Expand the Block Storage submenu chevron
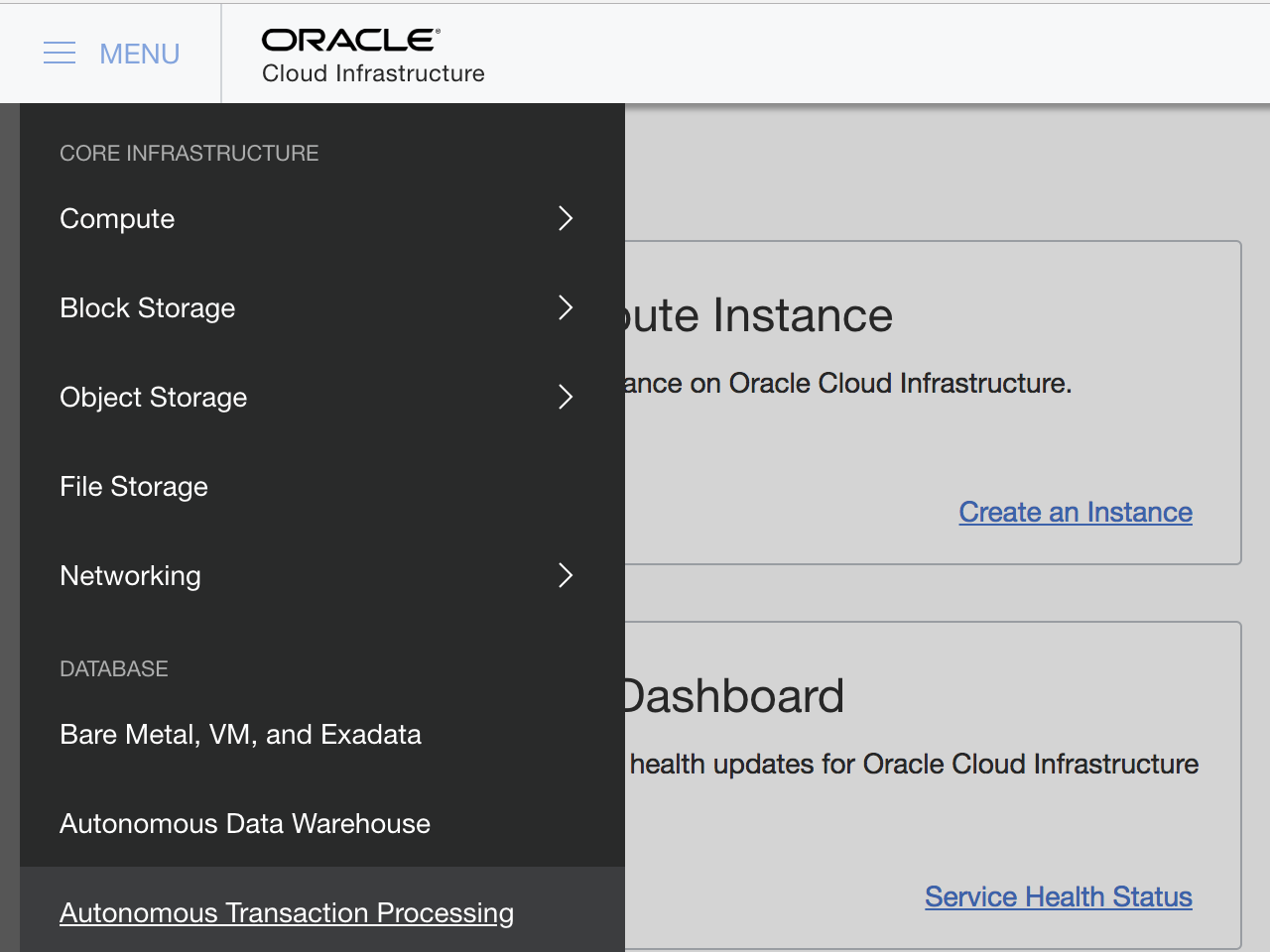Viewport: 1270px width, 952px height. point(566,307)
